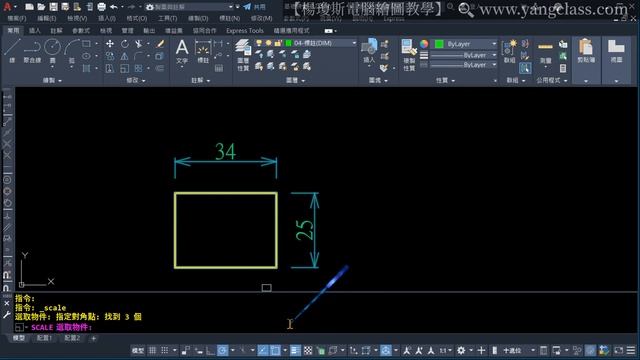Switch to Layout1 (配置1) tab
Screen dimensions: 640x360
44,338
